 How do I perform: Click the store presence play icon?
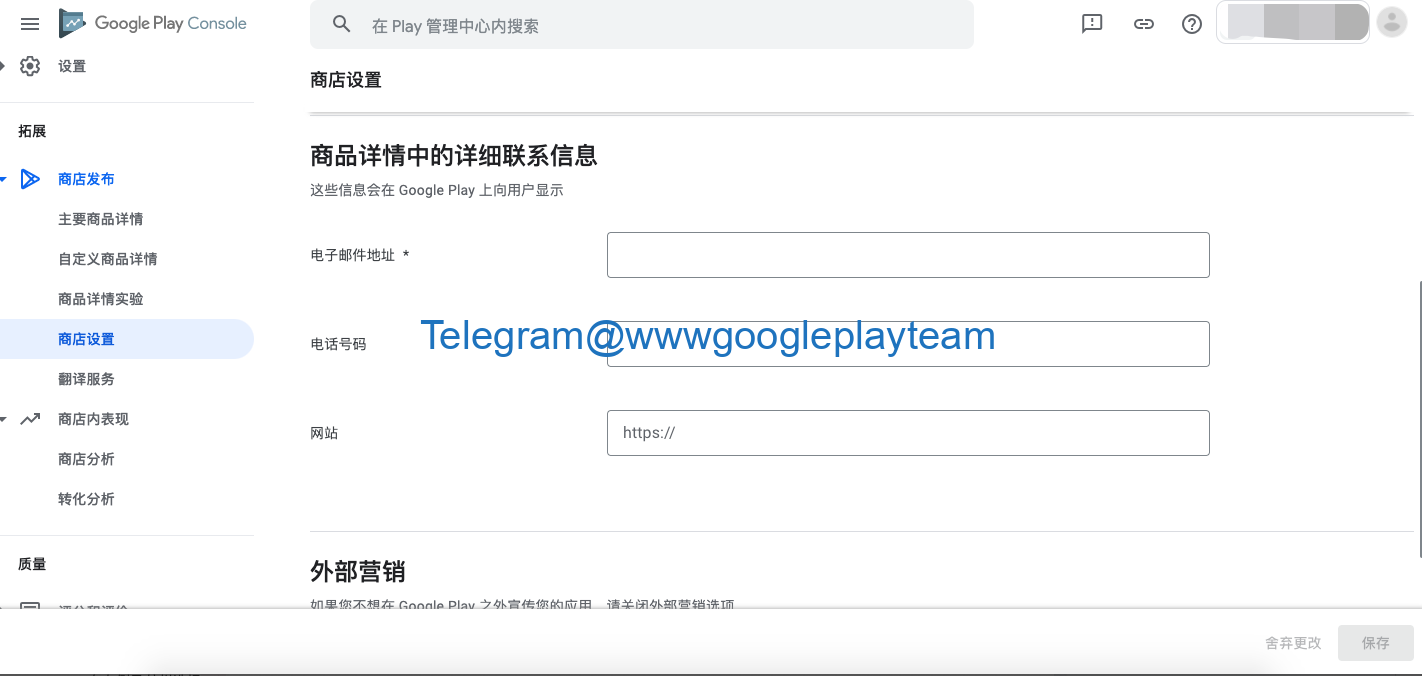(30, 179)
